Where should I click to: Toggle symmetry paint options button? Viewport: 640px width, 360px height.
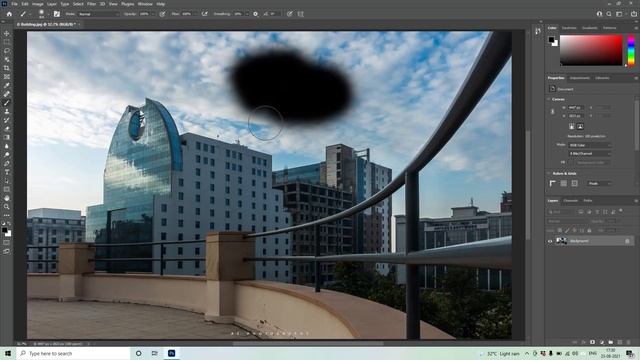point(301,14)
